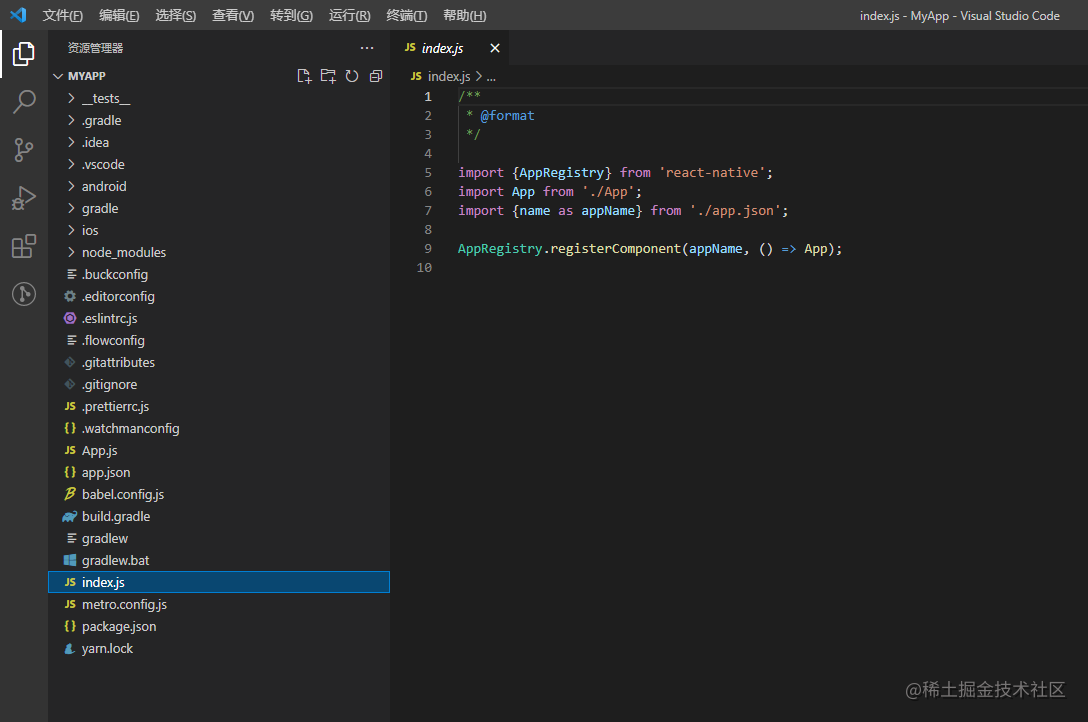This screenshot has width=1088, height=722.
Task: Open the Run and Debug view
Action: tap(24, 198)
